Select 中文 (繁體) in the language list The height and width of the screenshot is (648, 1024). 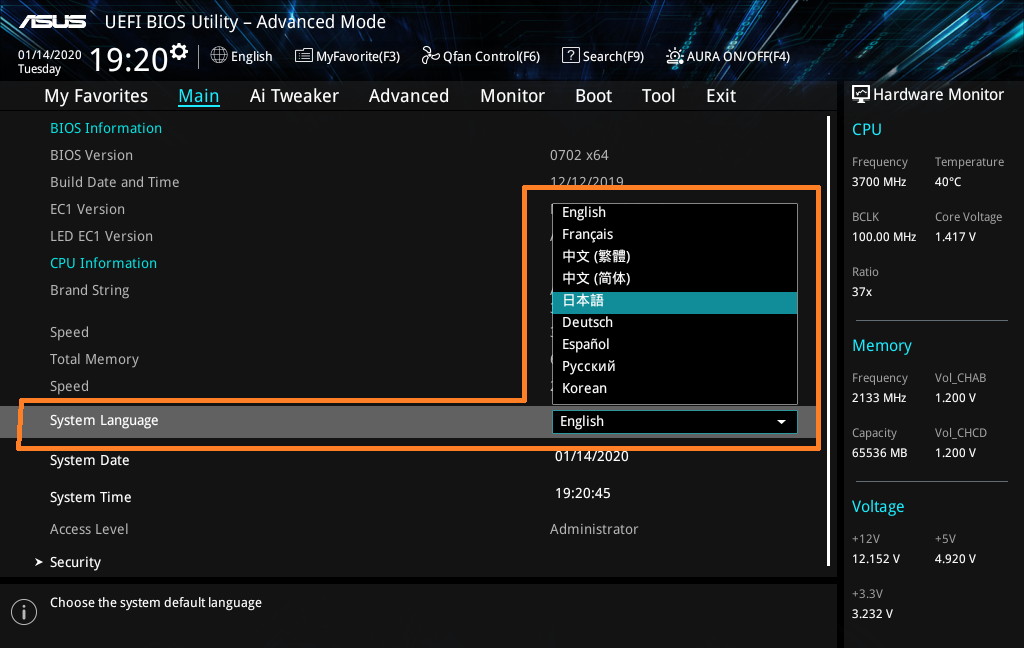675,256
